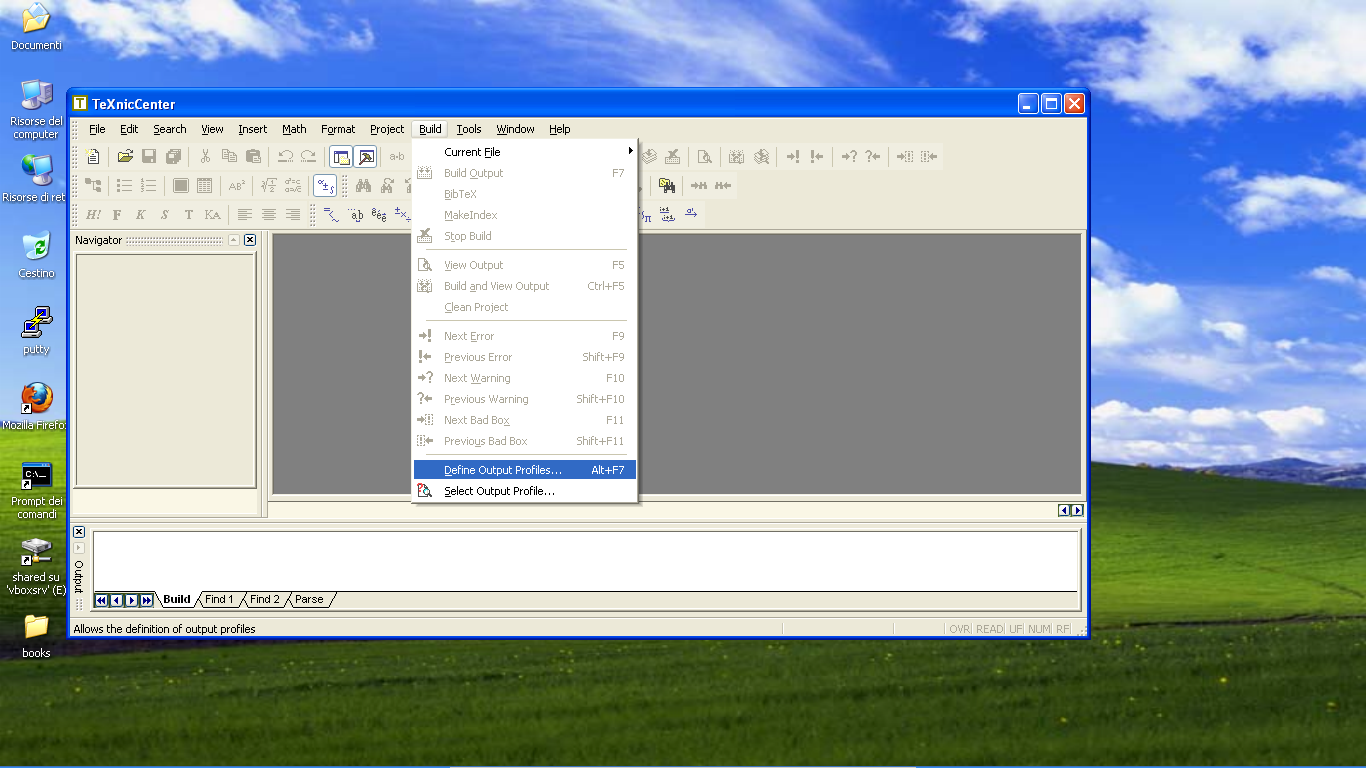Open the Math menu
Viewport: 1366px width, 768px height.
[294, 129]
